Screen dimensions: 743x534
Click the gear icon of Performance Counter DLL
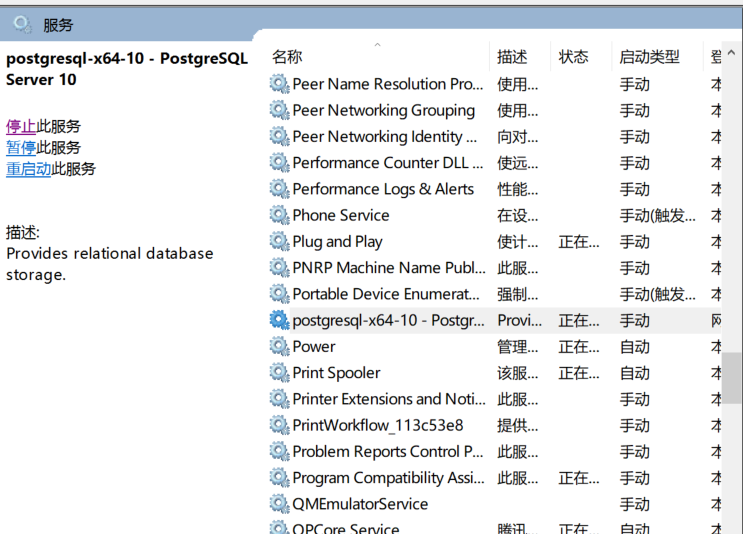click(x=280, y=163)
